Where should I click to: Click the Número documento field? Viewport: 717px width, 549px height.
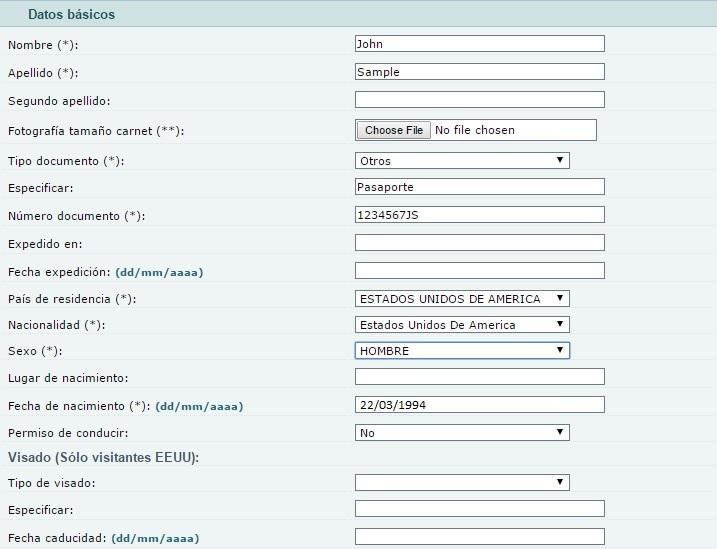click(x=480, y=215)
